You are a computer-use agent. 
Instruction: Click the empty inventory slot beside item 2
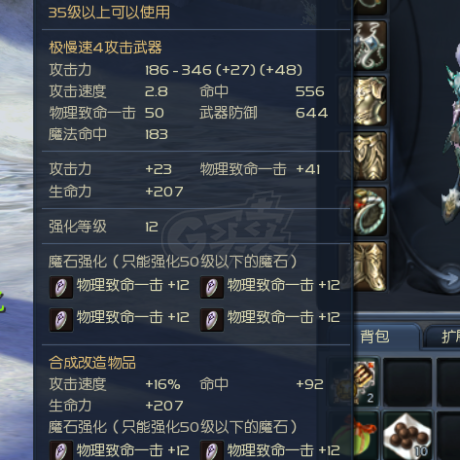point(407,382)
